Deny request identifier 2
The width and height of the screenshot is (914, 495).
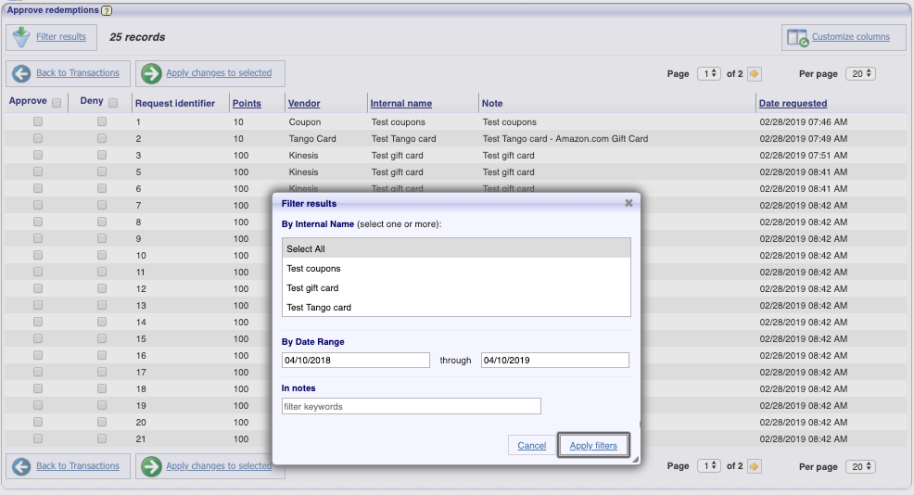pos(102,138)
